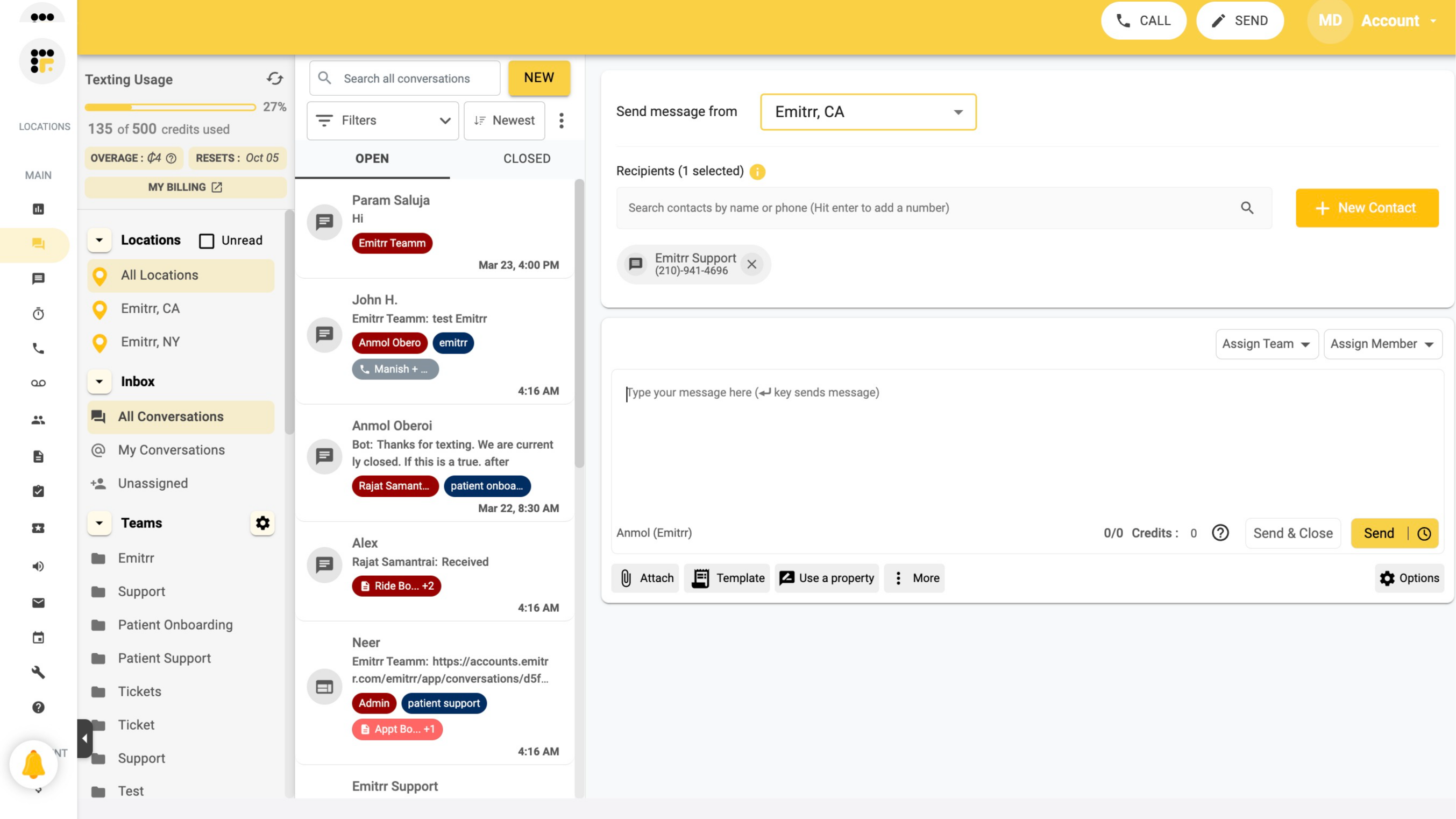Expand the Send message from location dropdown
This screenshot has width=1456, height=819.
(x=958, y=111)
